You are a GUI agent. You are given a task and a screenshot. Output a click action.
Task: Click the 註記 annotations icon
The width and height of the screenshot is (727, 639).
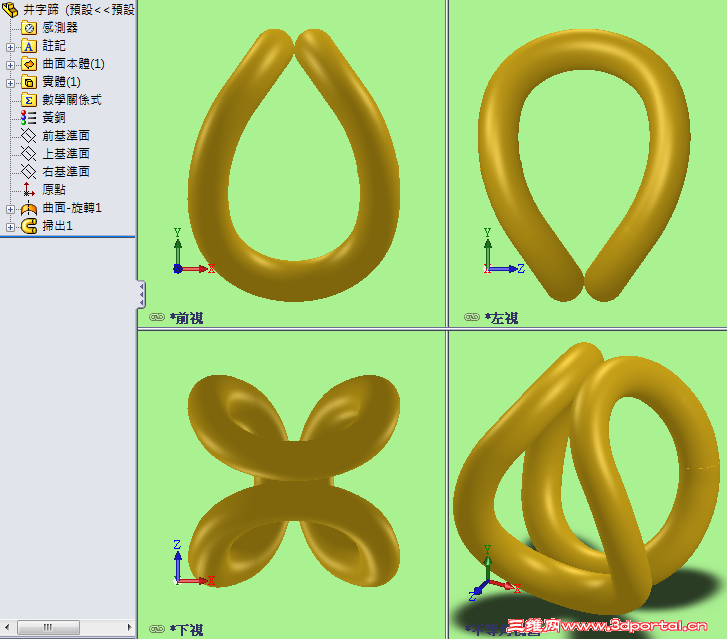coord(29,46)
